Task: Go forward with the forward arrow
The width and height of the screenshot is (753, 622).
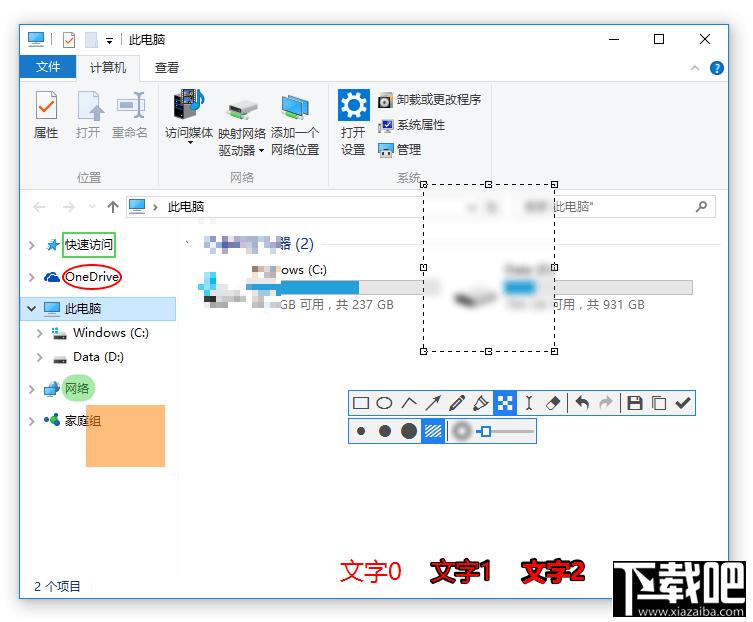Action: [x=69, y=207]
